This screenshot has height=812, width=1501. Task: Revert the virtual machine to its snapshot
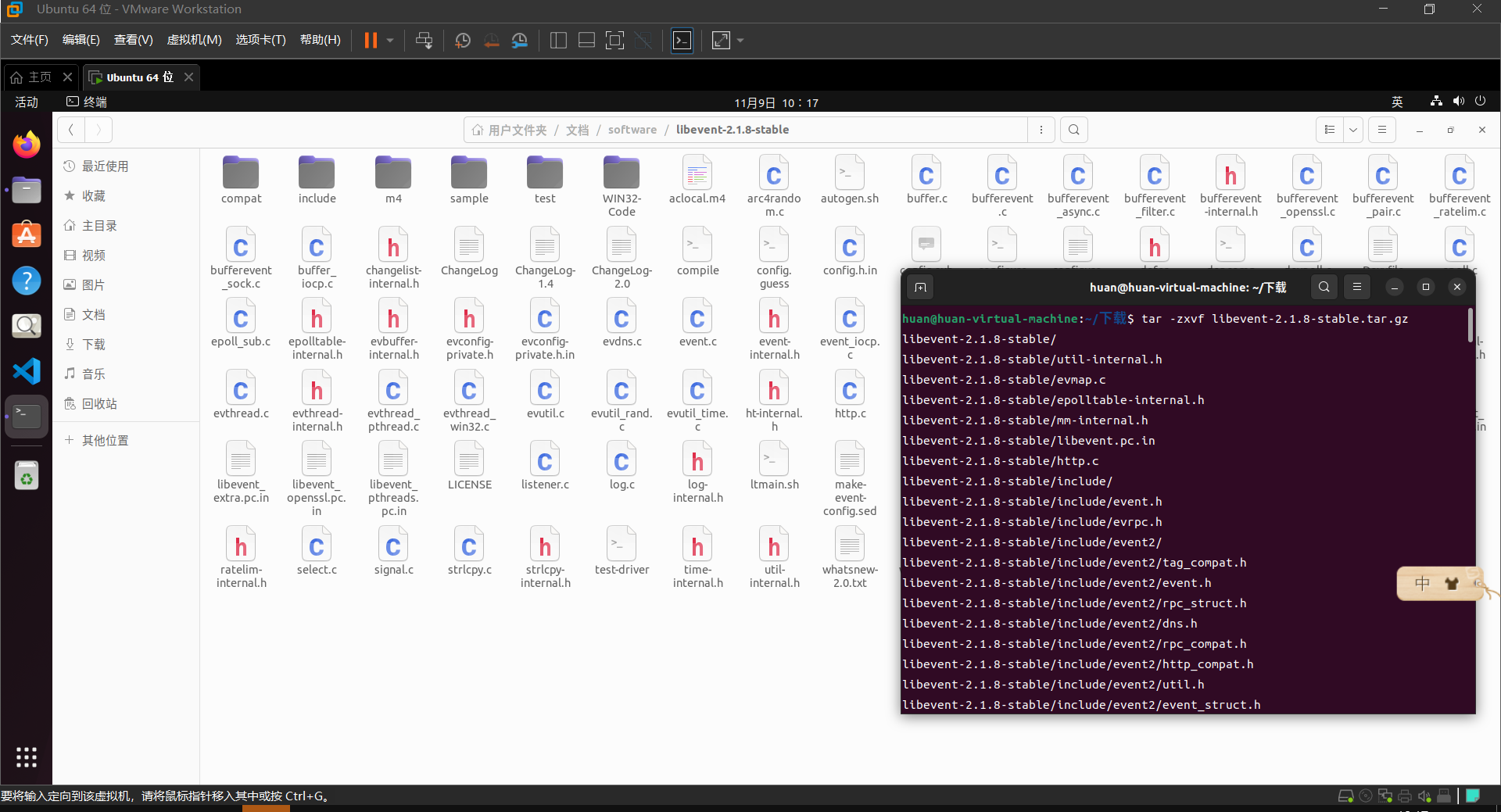[492, 40]
